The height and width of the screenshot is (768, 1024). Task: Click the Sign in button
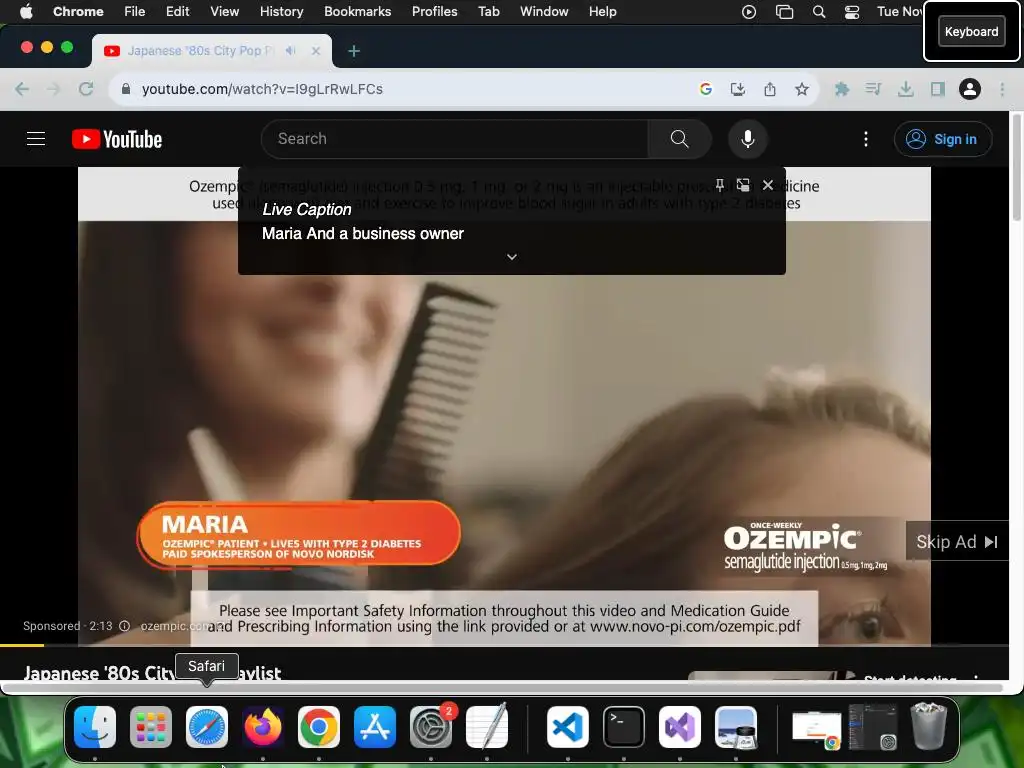pyautogui.click(x=942, y=139)
